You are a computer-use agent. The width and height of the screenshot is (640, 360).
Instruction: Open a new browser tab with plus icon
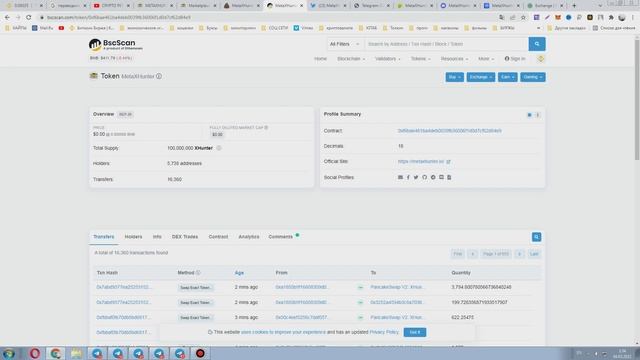click(x=574, y=6)
